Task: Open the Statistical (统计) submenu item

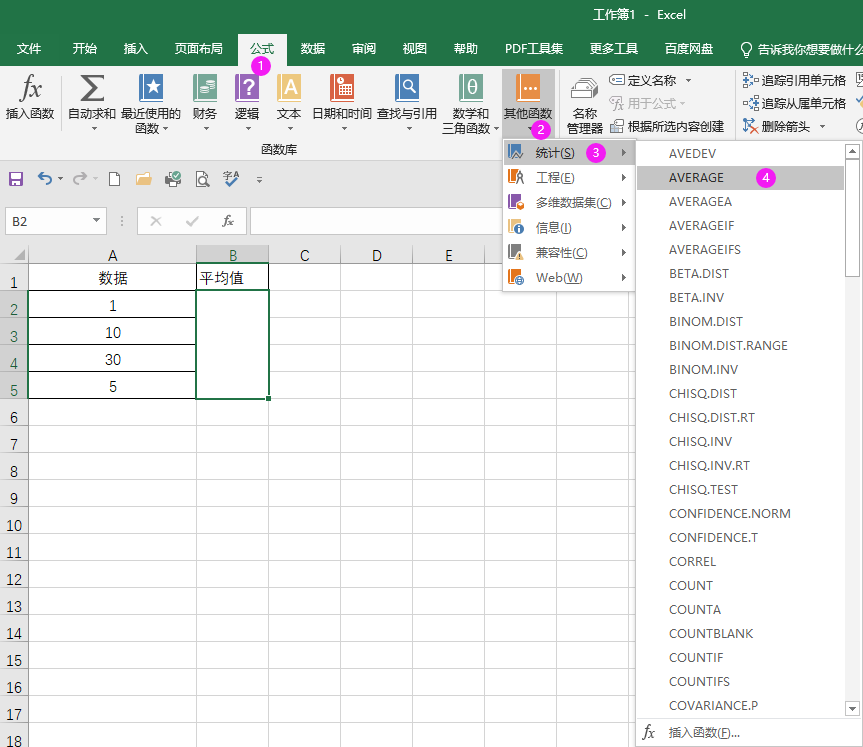Action: click(568, 152)
